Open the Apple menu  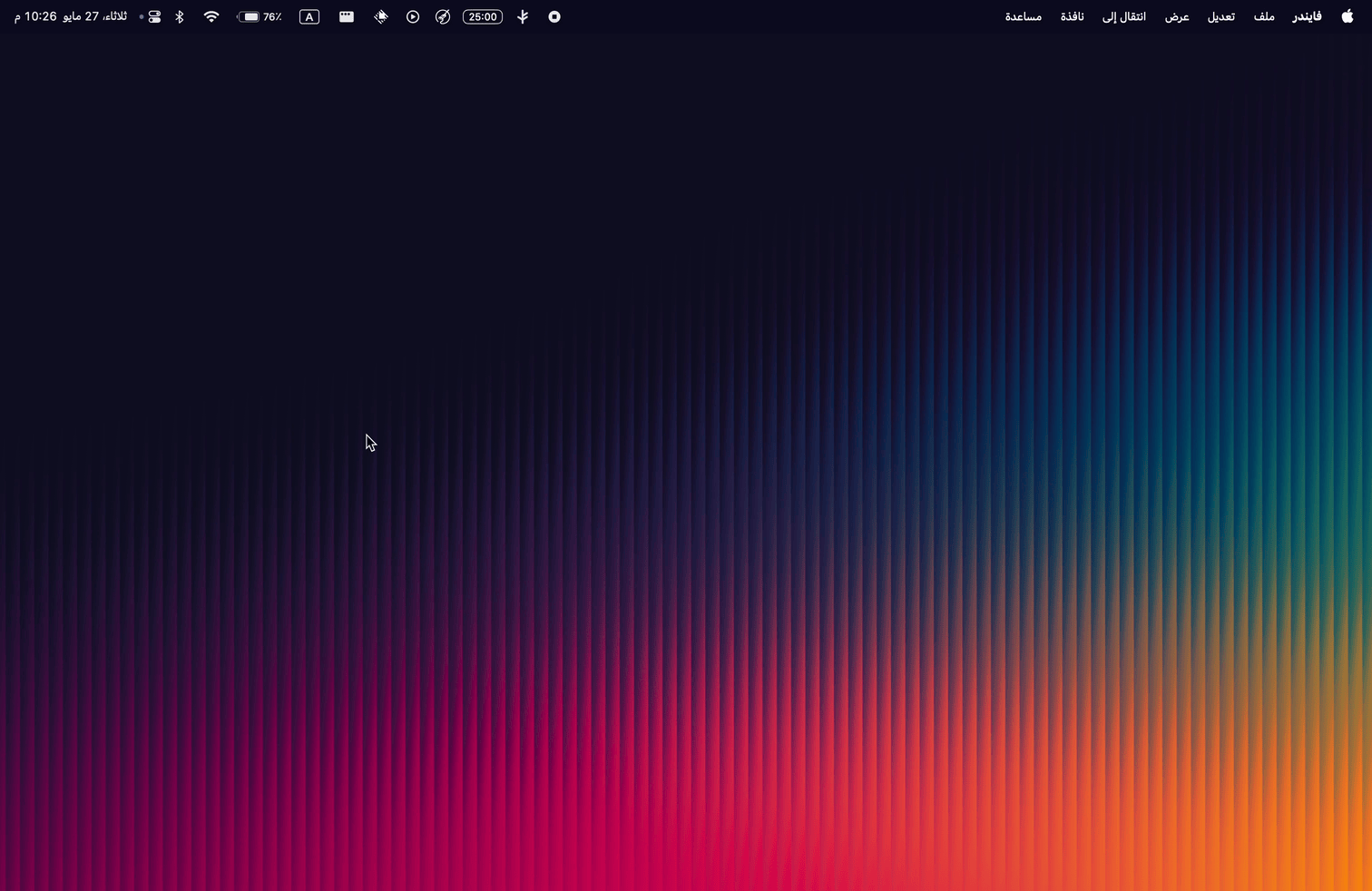pos(1347,16)
